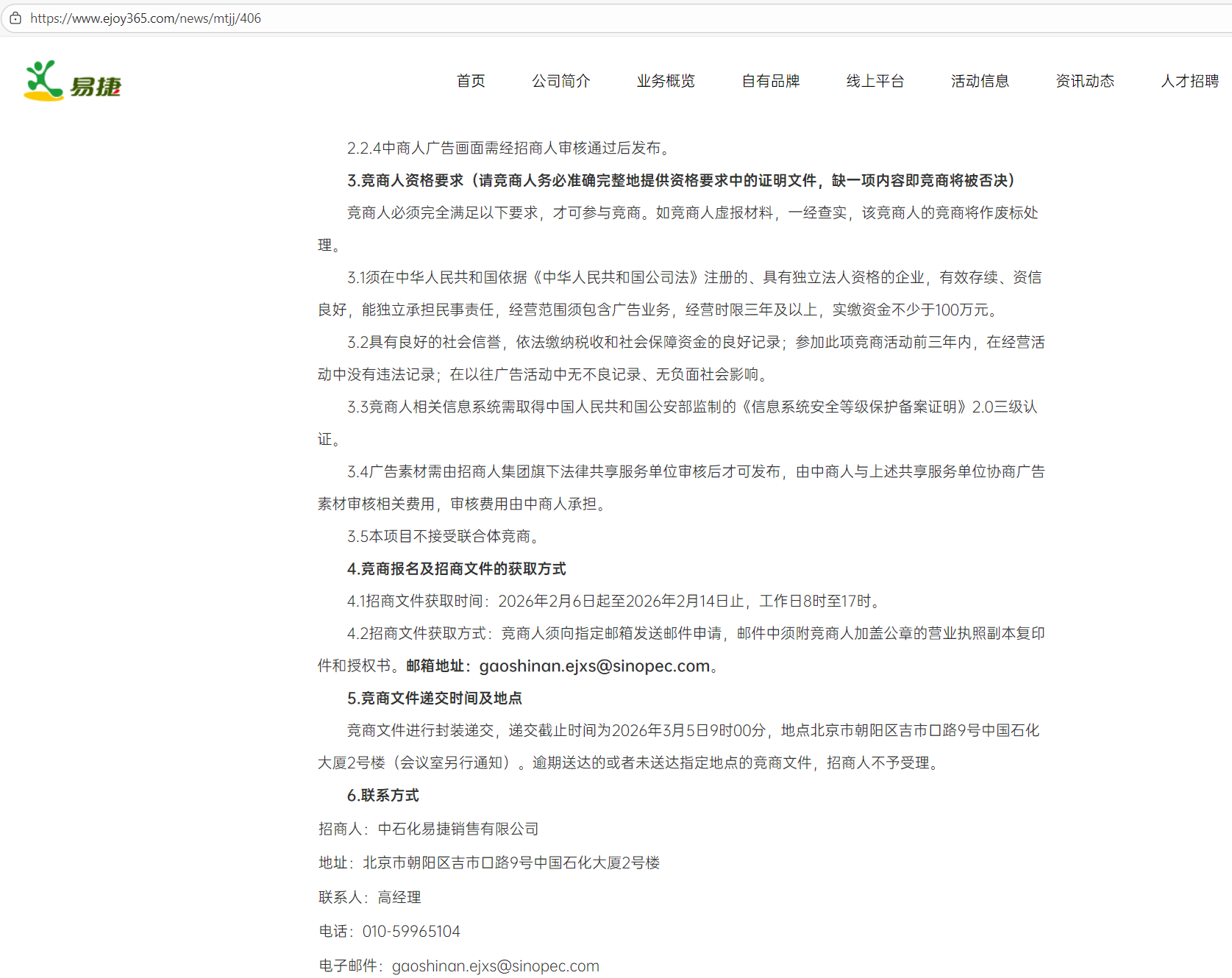
Task: Click the 人才招聘 navigation item
Action: coord(1189,81)
